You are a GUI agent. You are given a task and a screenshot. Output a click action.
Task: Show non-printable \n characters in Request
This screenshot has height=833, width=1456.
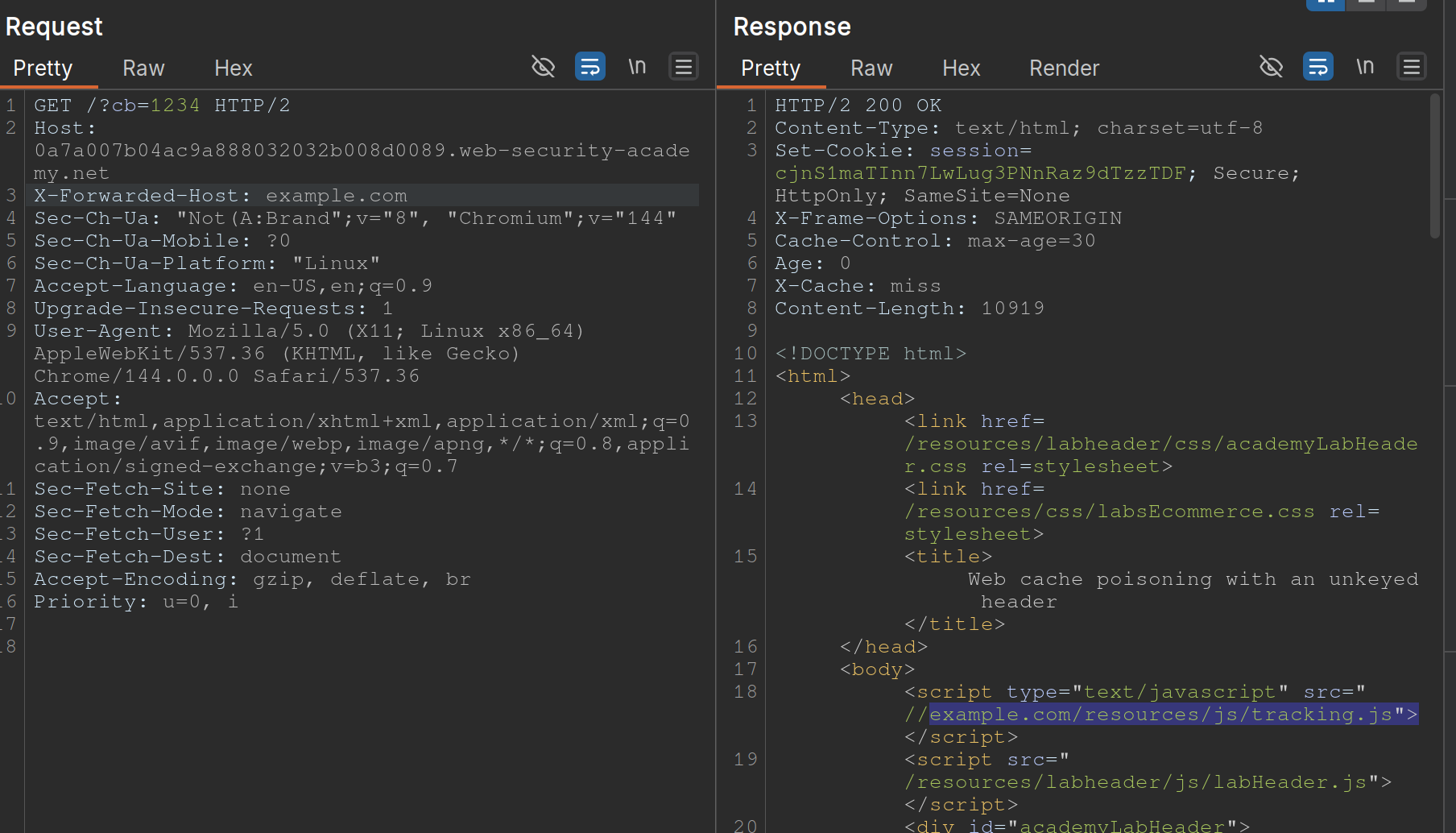[x=637, y=67]
